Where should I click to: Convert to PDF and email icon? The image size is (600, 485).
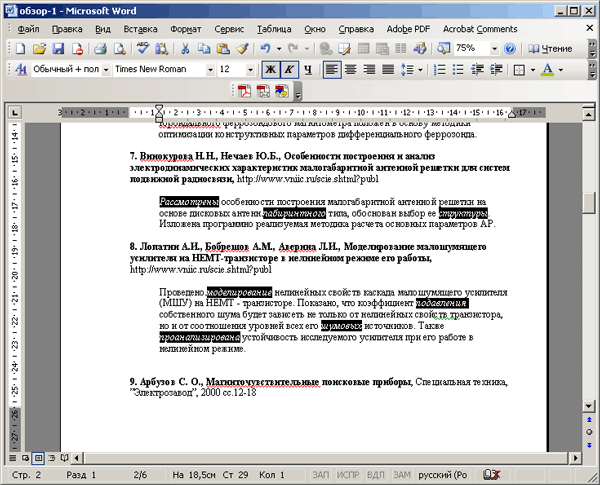click(263, 91)
